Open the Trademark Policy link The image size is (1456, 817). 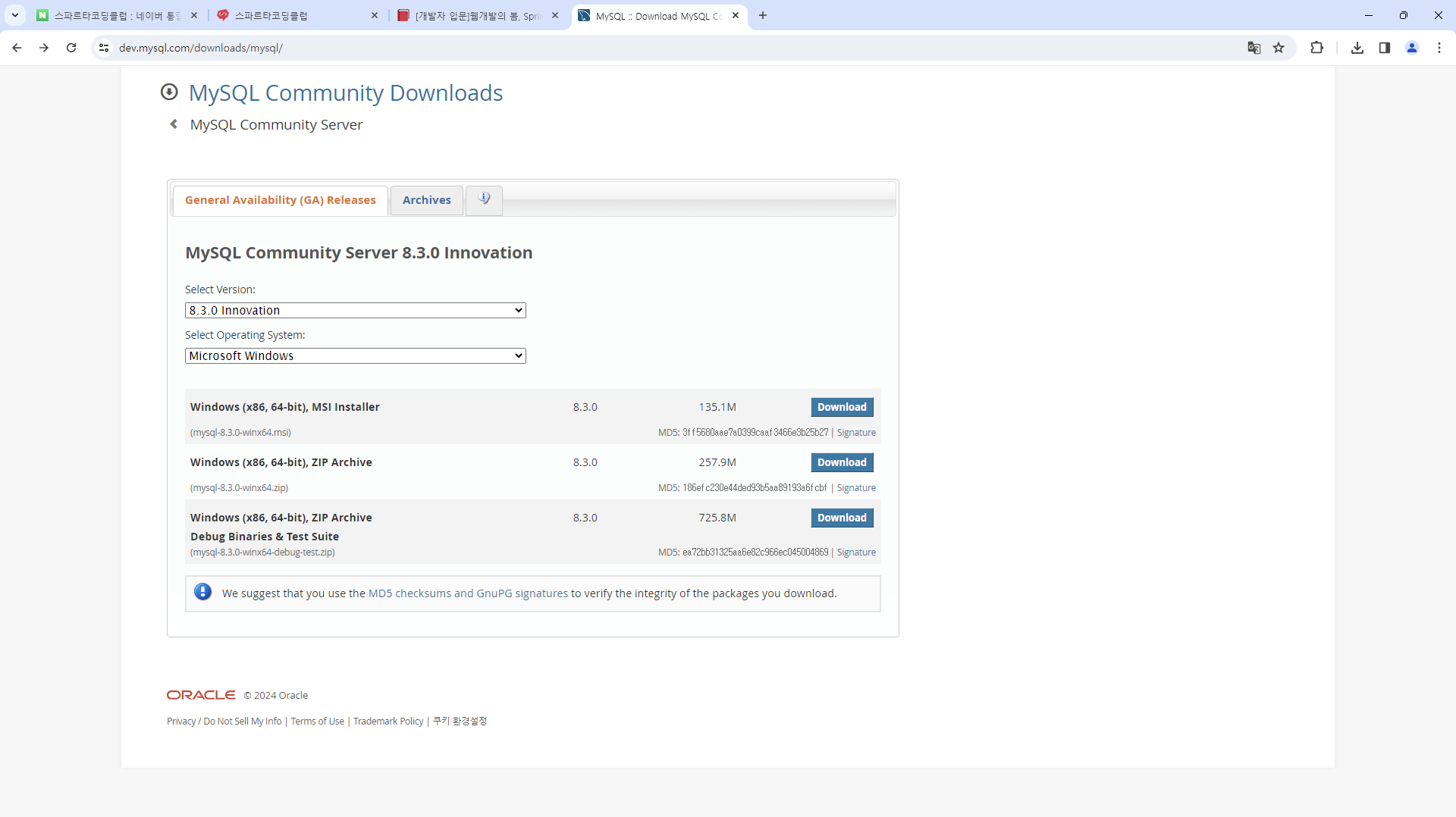(388, 722)
